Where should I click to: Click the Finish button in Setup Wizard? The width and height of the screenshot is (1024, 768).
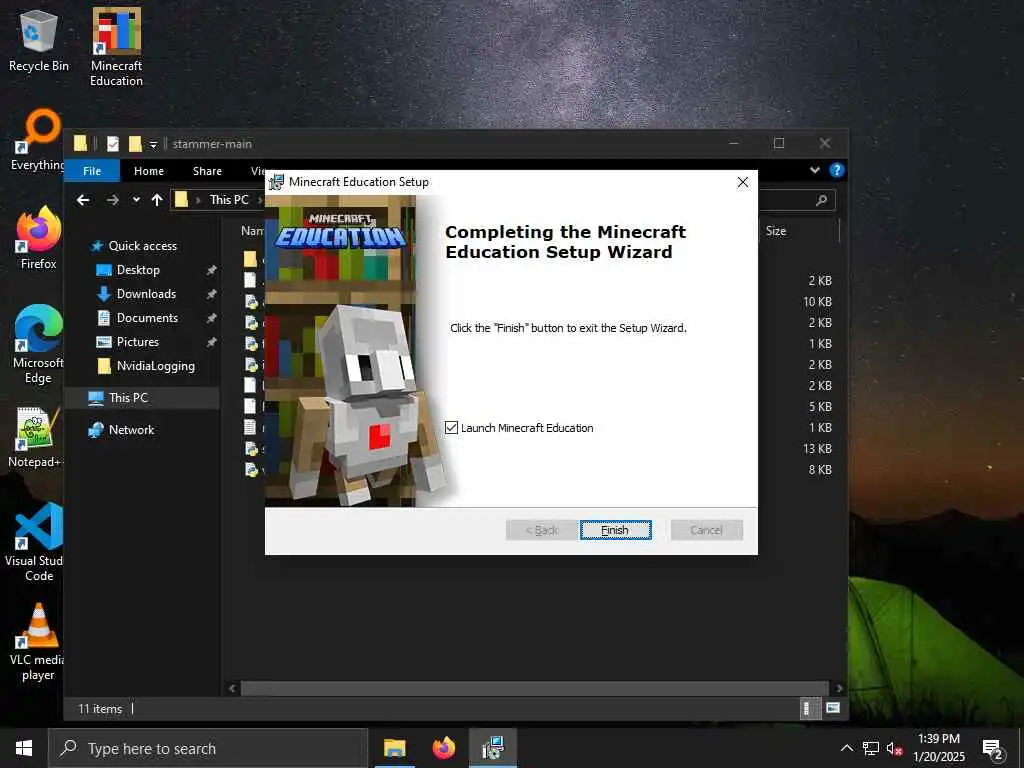click(615, 530)
